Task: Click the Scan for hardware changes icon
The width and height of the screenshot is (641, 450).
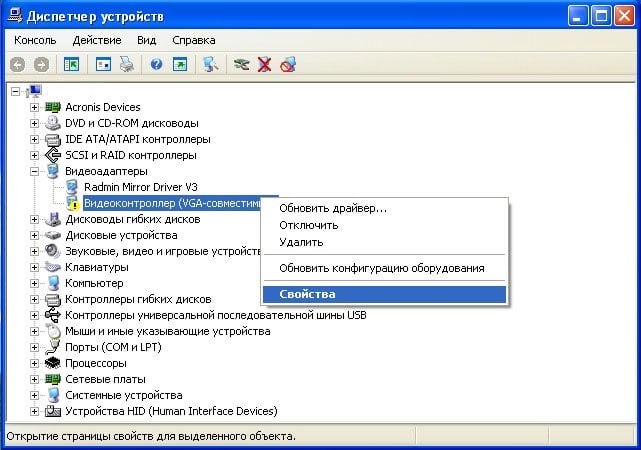Action: (210, 64)
